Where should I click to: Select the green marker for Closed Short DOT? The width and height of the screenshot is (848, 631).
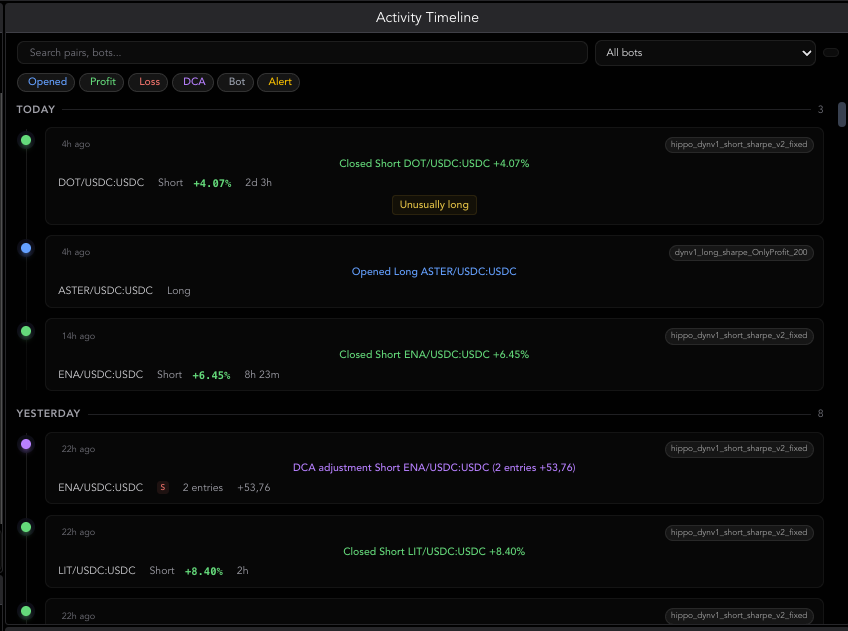point(26,141)
